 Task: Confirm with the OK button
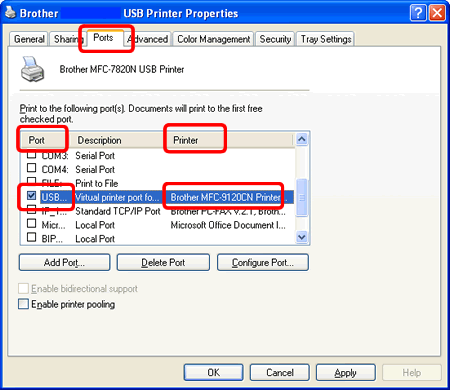coord(213,372)
